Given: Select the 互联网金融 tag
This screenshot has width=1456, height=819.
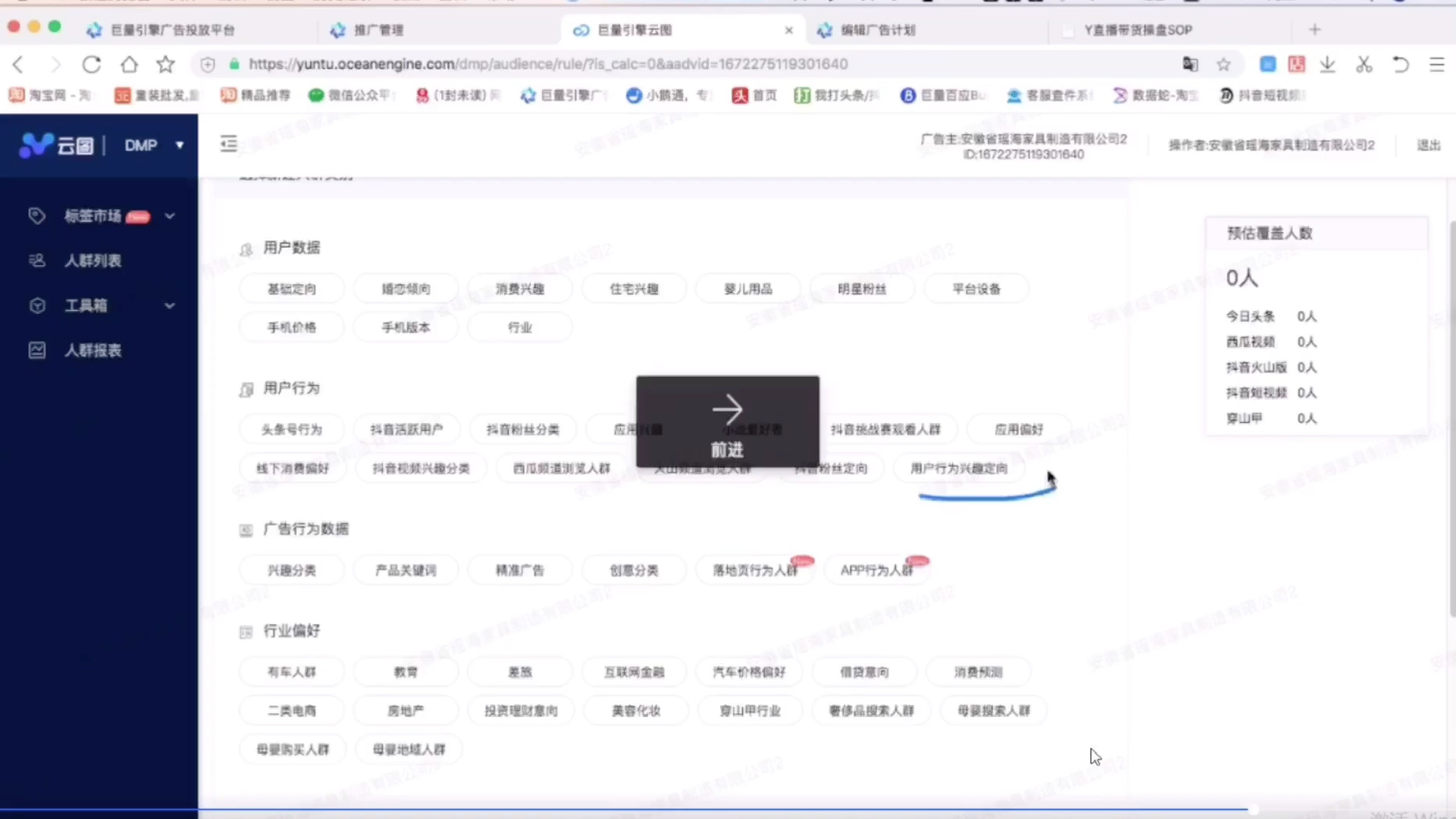Looking at the screenshot, I should 634,672.
